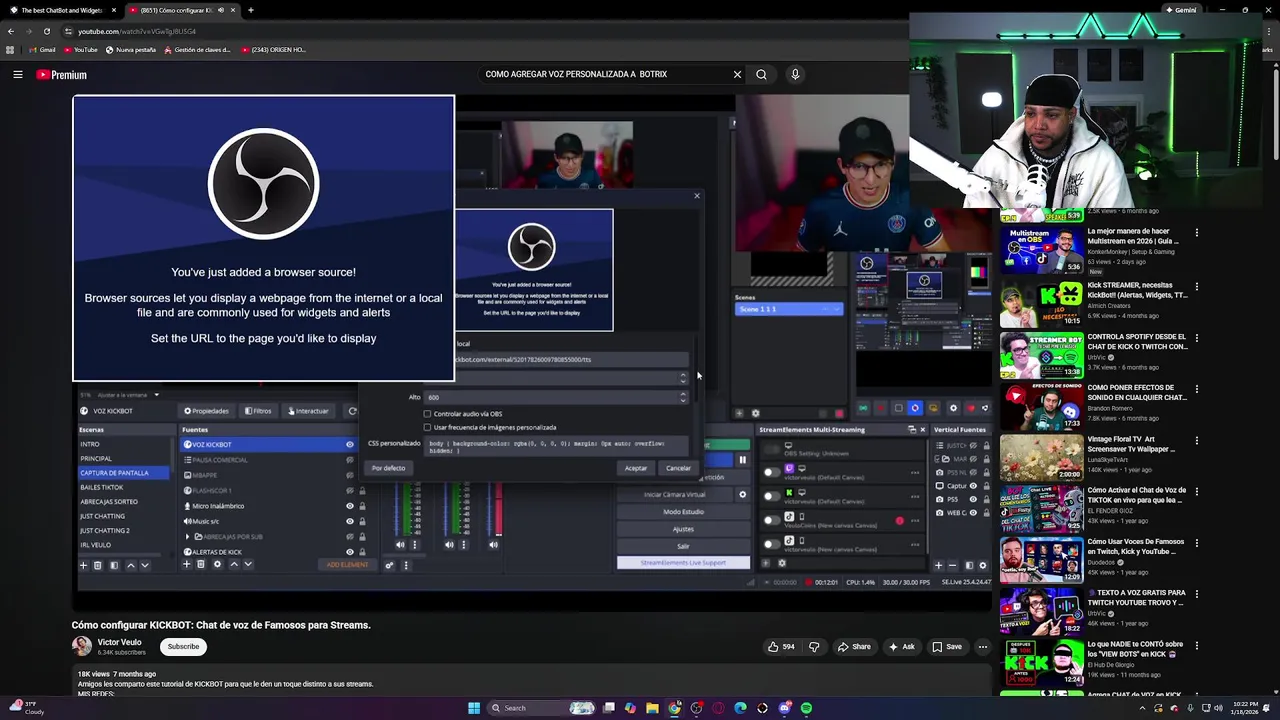This screenshot has height=720, width=1280.
Task: Open options for CONTROLA SPOTIFY video
Action: pos(1196,338)
